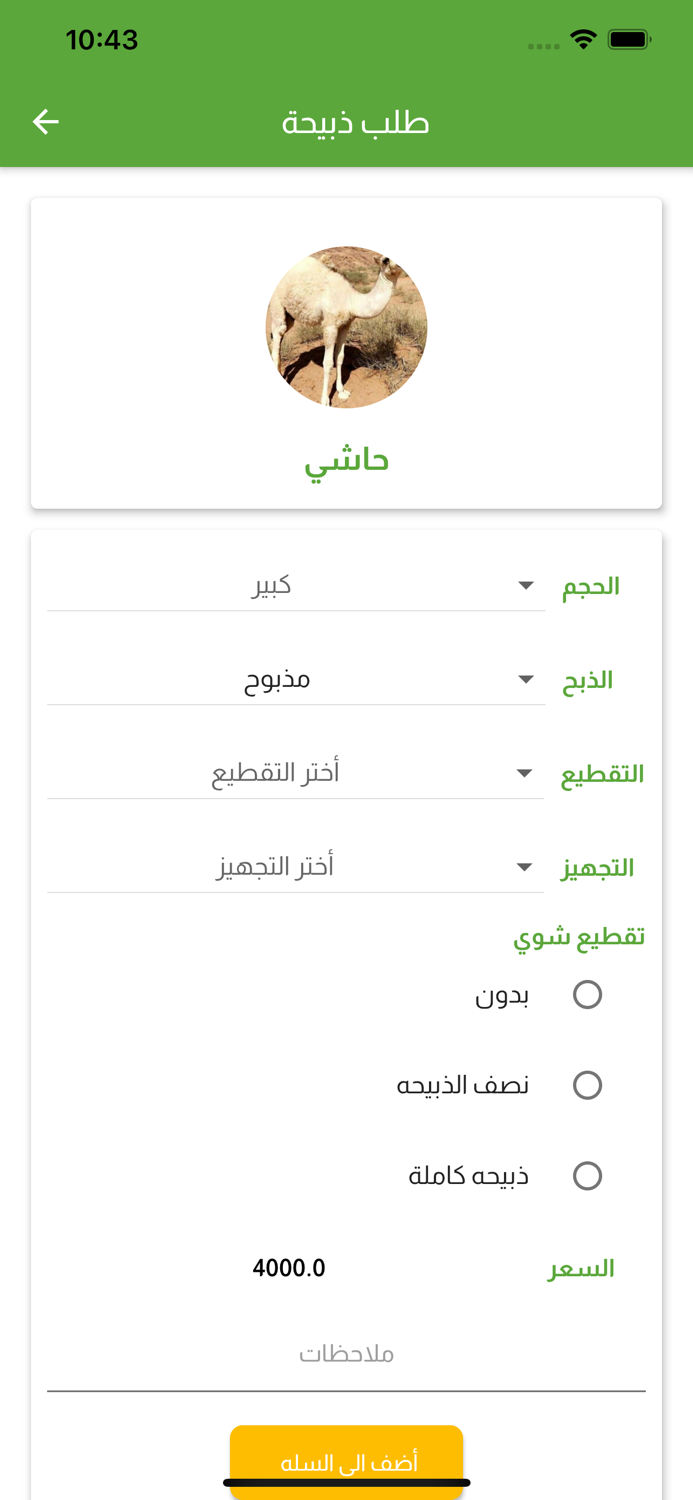The image size is (693, 1500).
Task: Click the التجهيز dropdown arrow icon
Action: coord(525,866)
